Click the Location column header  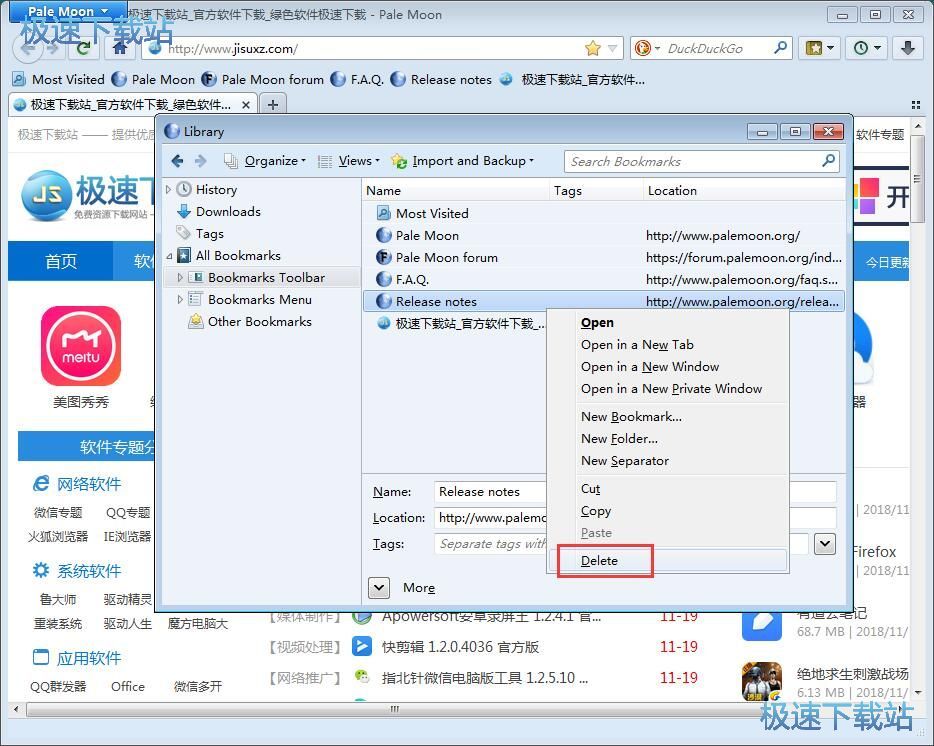point(744,191)
